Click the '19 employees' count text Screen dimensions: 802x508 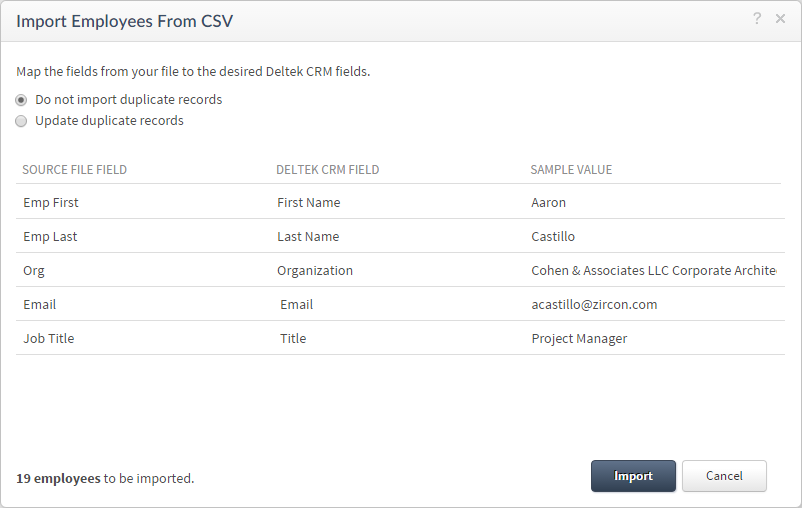(x=58, y=478)
